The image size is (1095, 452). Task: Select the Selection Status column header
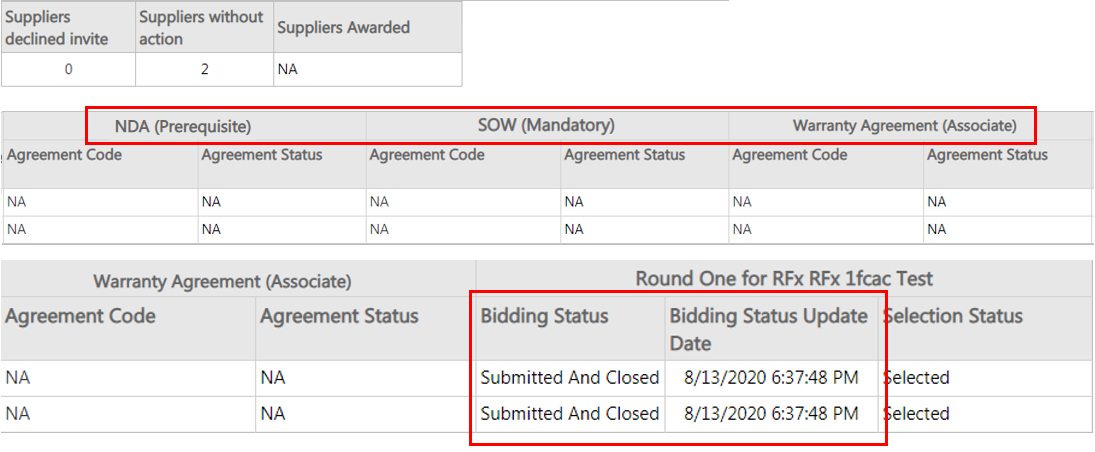click(953, 316)
